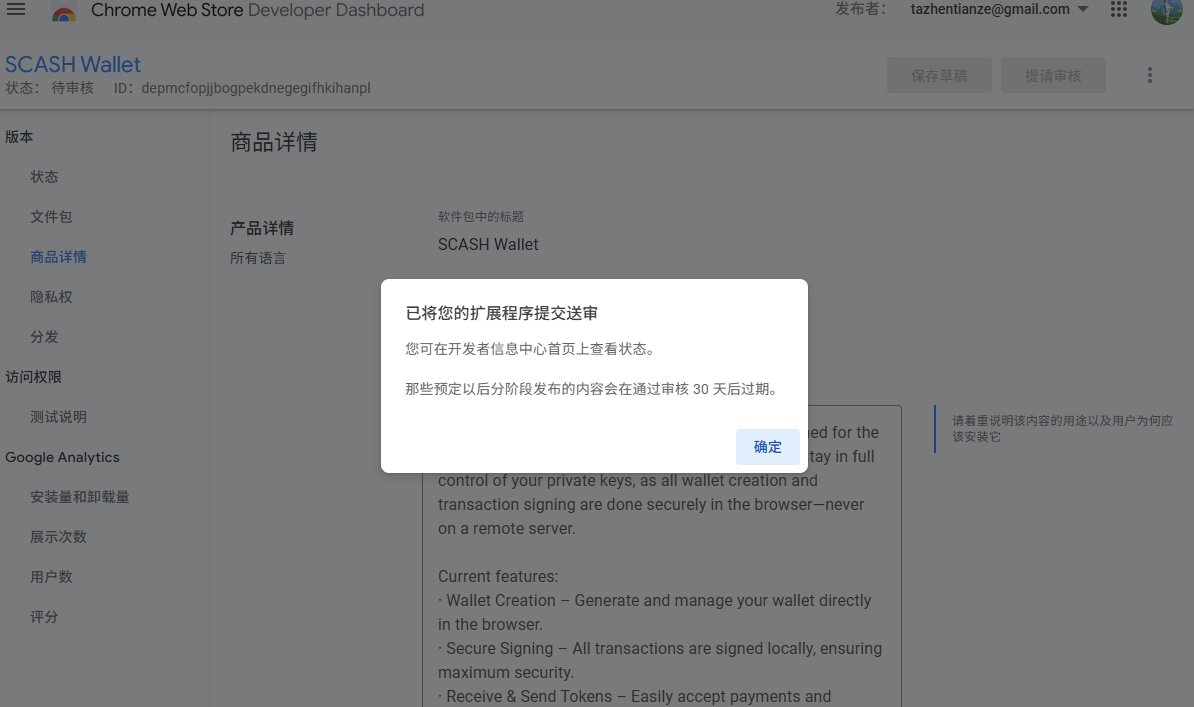Go to the 文件包 sidebar page
The image size is (1194, 707).
[51, 216]
